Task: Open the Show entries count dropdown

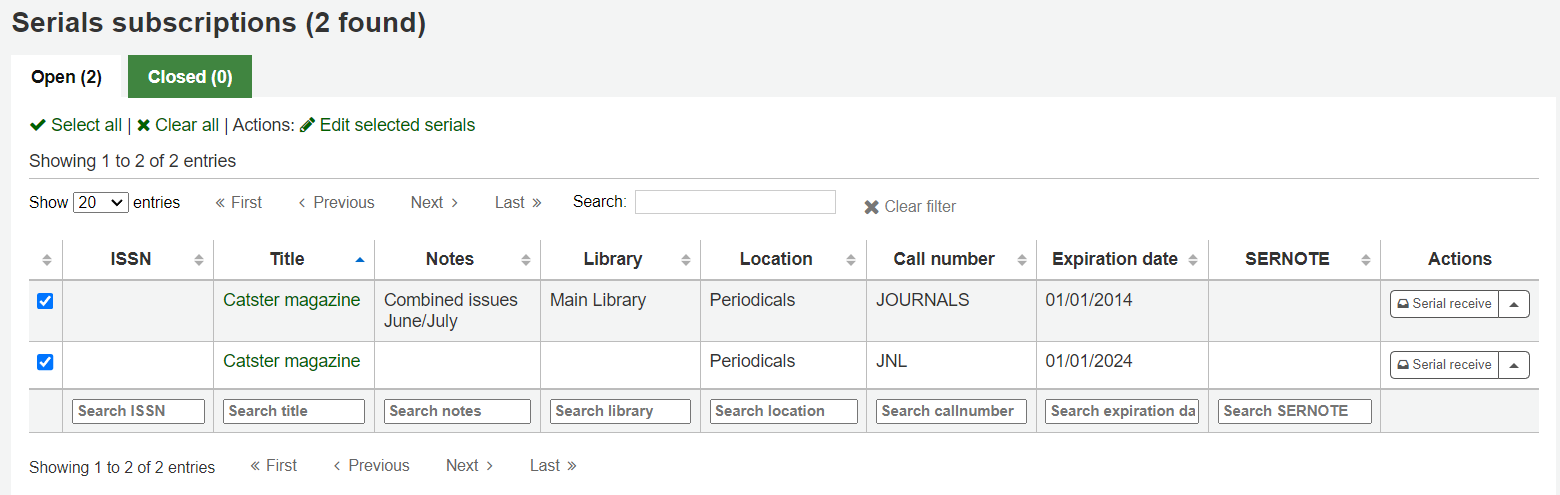Action: pyautogui.click(x=101, y=202)
